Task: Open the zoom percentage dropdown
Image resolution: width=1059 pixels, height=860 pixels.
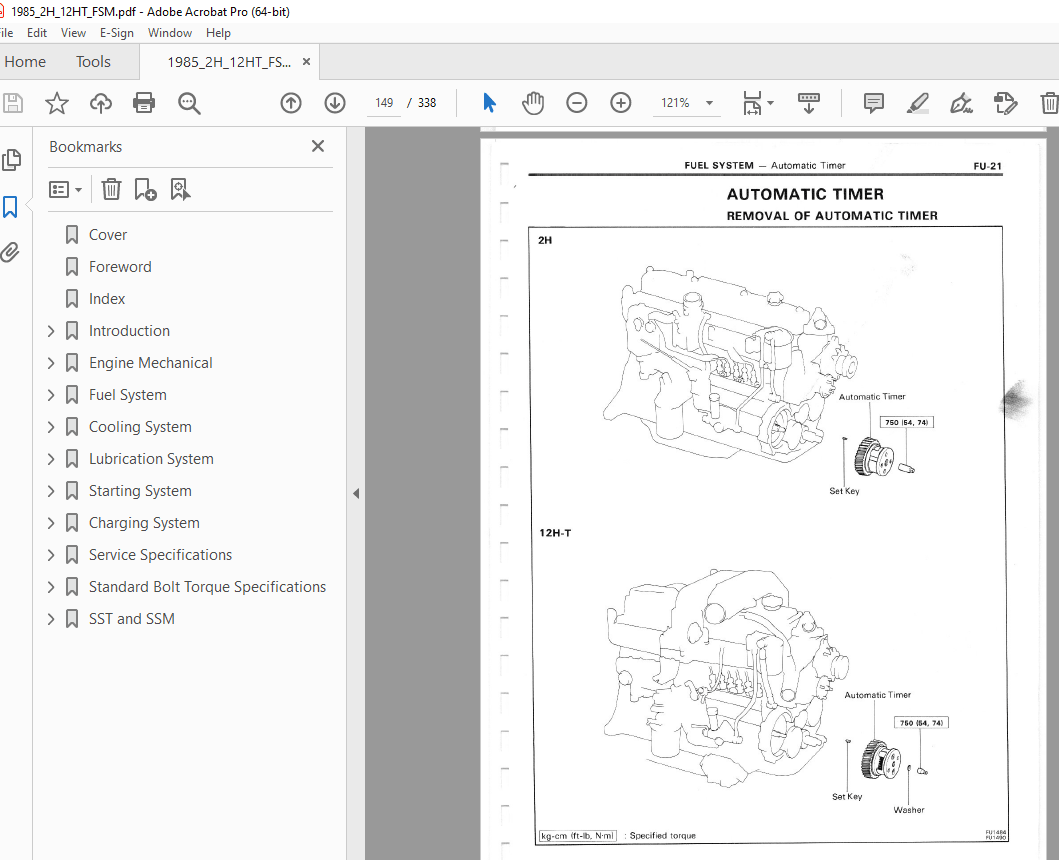Action: tap(709, 103)
